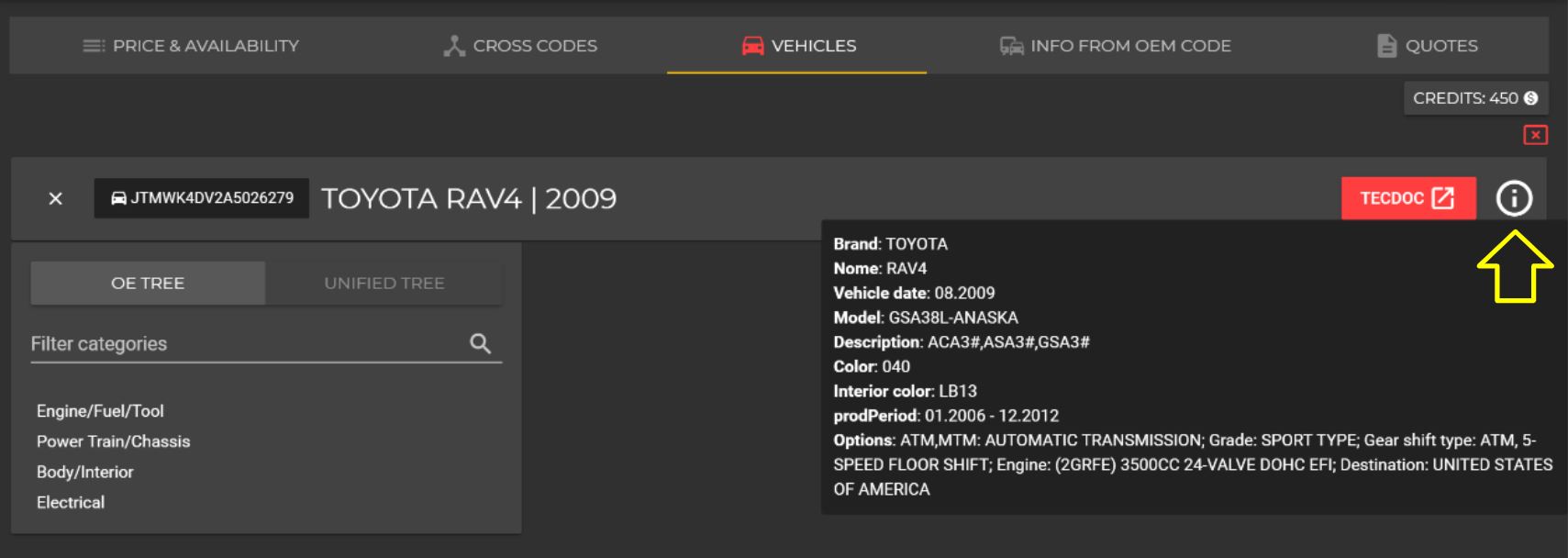The height and width of the screenshot is (558, 1568).
Task: Click the red close box icon under Credits
Action: pyautogui.click(x=1535, y=135)
